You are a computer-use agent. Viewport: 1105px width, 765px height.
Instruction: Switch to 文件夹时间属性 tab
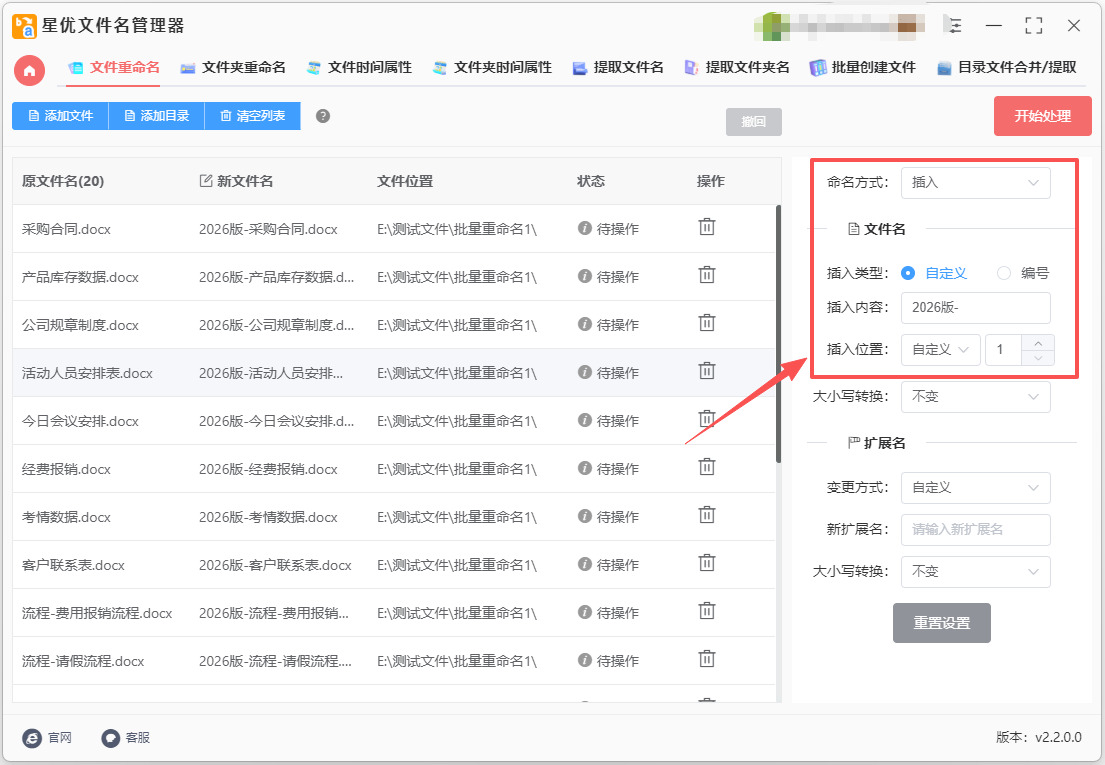tap(492, 68)
